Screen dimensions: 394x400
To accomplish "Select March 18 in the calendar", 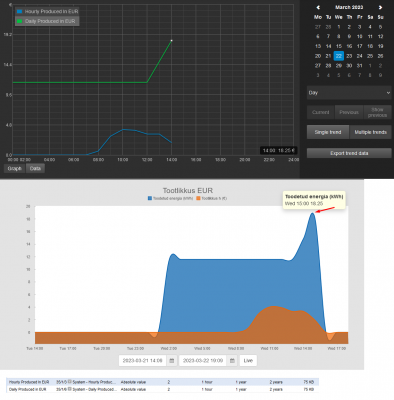I will pos(370,46).
